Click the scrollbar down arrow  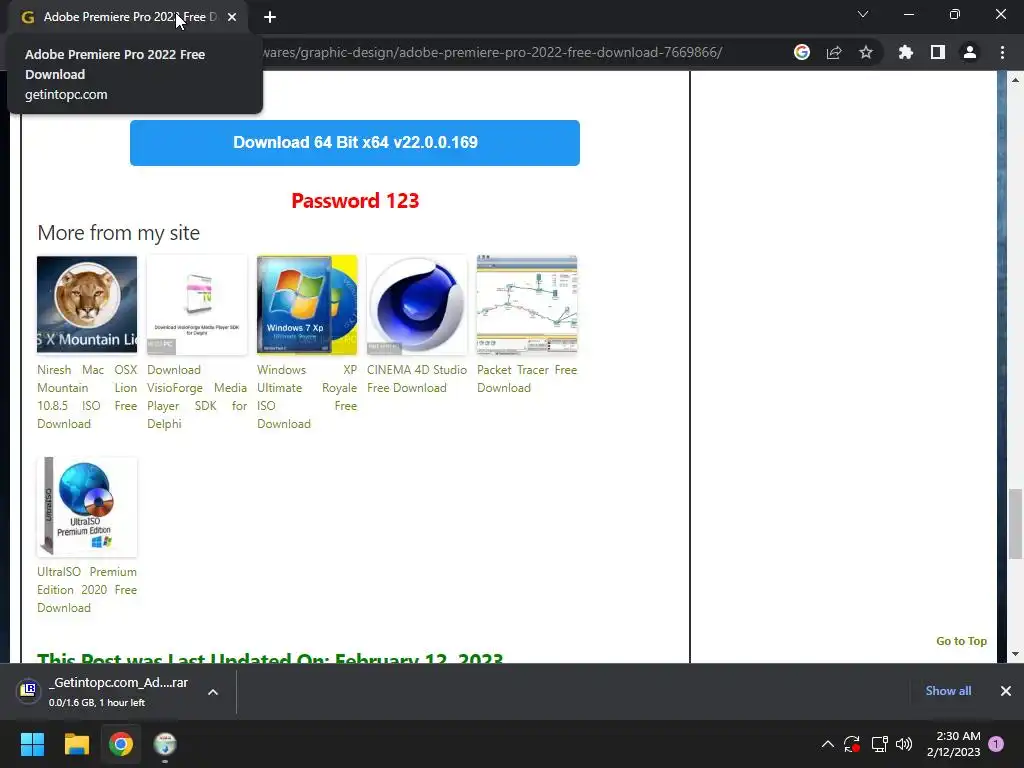point(1015,654)
